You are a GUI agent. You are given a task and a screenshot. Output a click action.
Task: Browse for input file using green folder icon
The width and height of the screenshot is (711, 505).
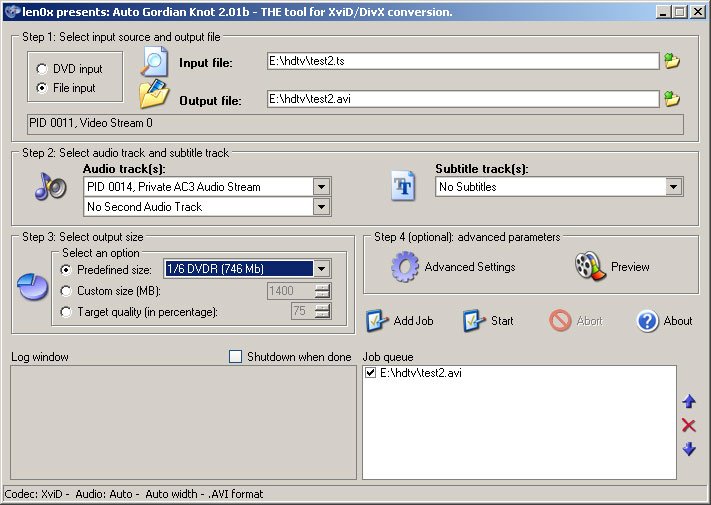coord(672,61)
